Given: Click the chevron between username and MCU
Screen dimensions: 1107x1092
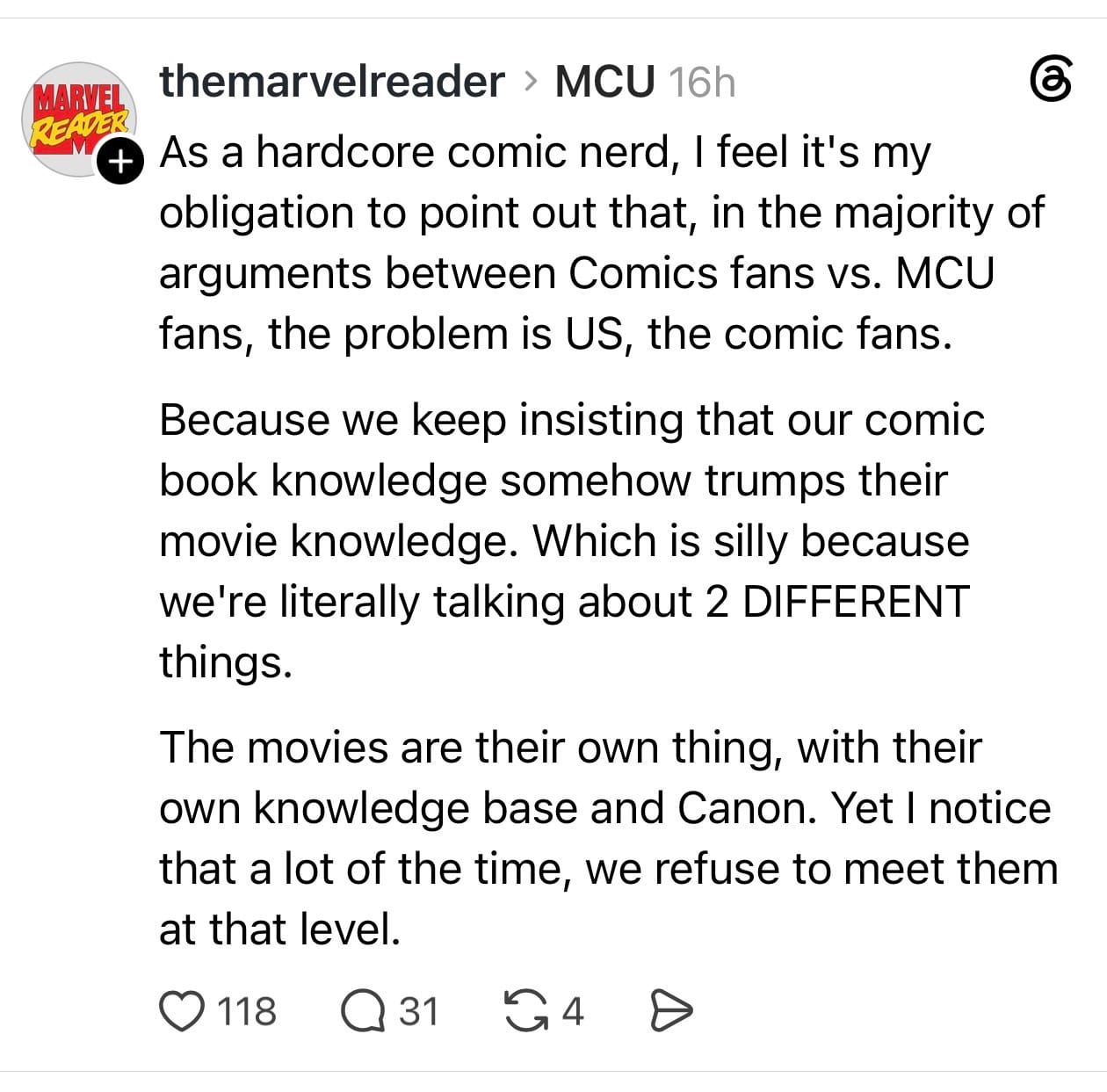Looking at the screenshot, I should 530,82.
